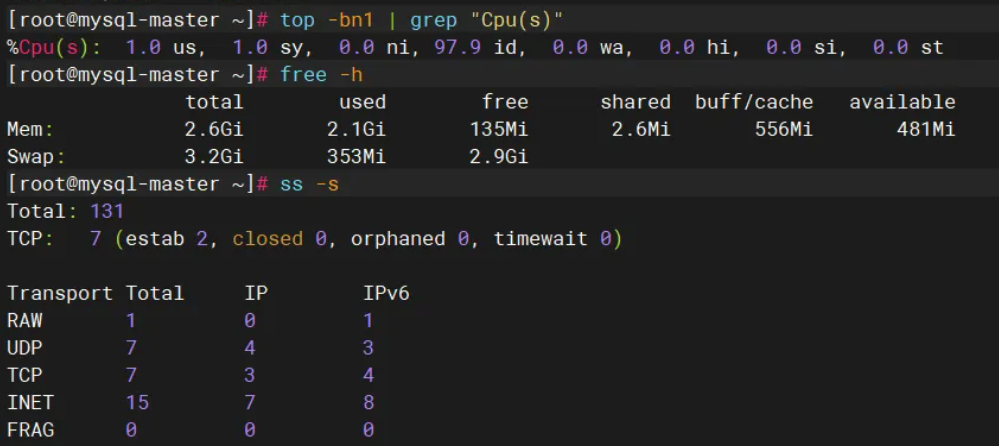Viewport: 999px width, 446px height.
Task: Click the '-h' option of the free command
Action: (x=351, y=75)
